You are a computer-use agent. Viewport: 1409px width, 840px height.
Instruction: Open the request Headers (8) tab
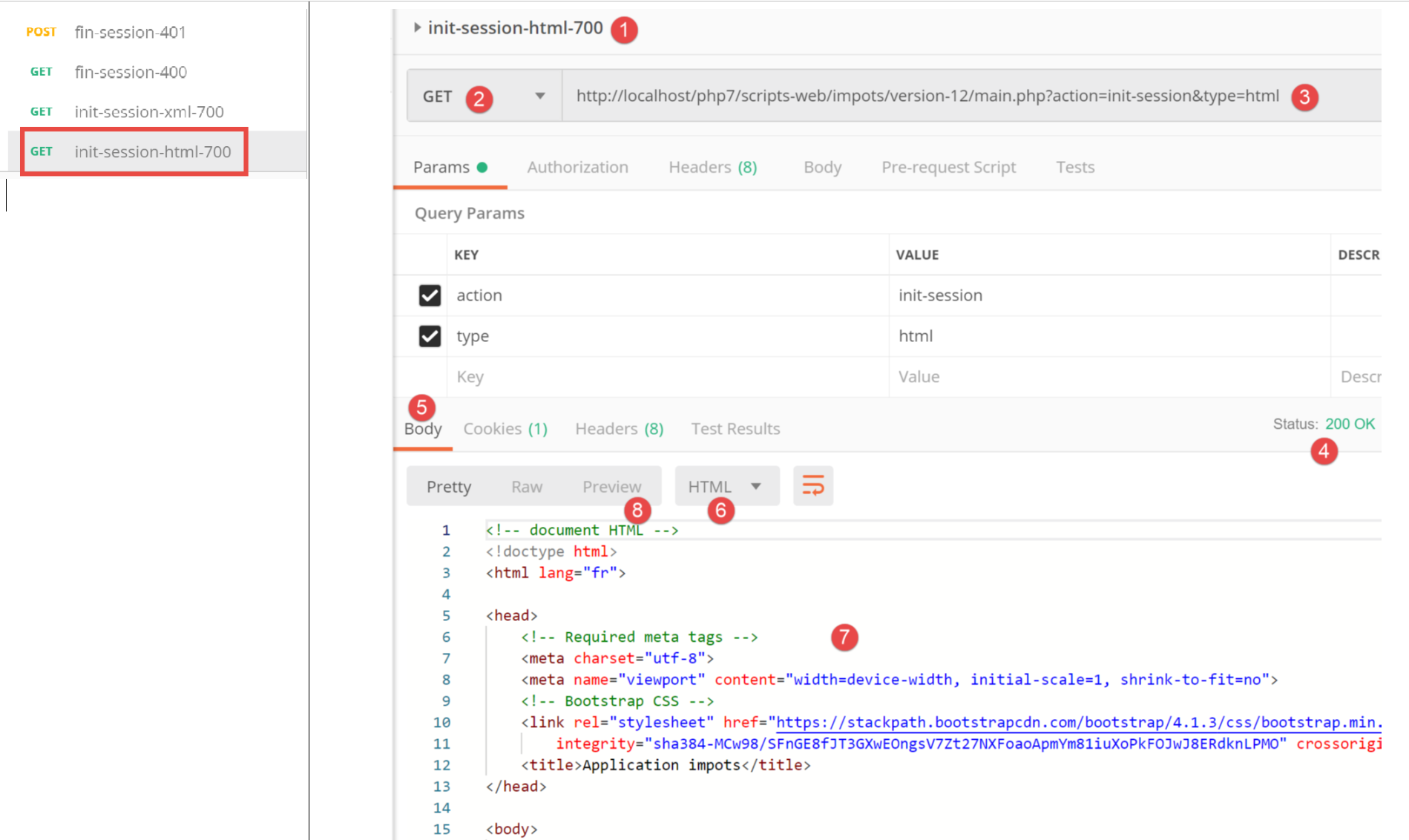pyautogui.click(x=712, y=167)
